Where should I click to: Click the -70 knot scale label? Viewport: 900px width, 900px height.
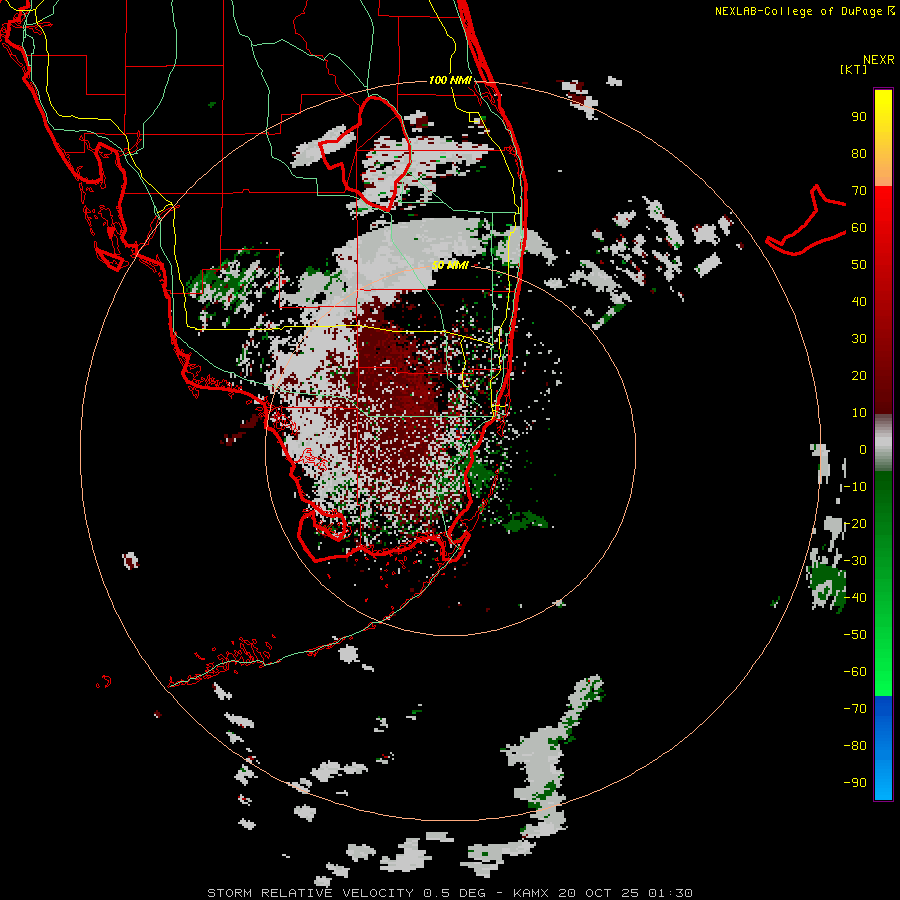coord(855,709)
